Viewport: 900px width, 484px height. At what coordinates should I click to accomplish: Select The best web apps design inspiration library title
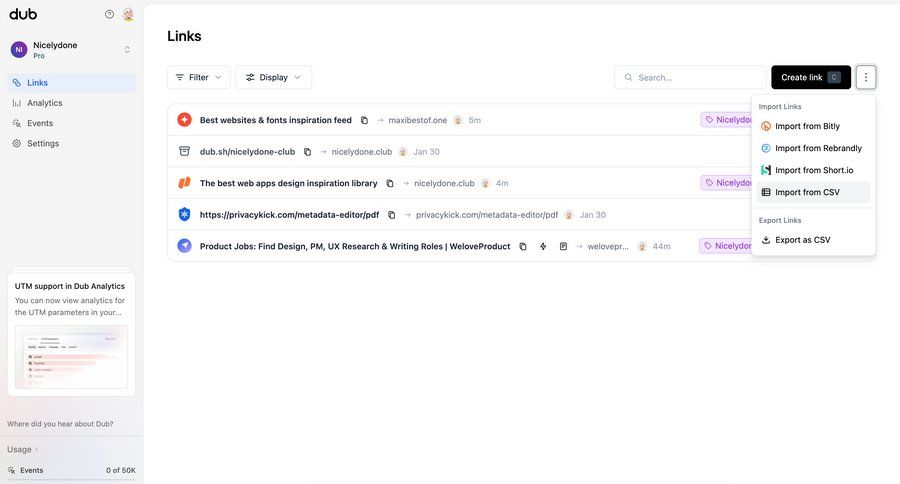click(289, 183)
